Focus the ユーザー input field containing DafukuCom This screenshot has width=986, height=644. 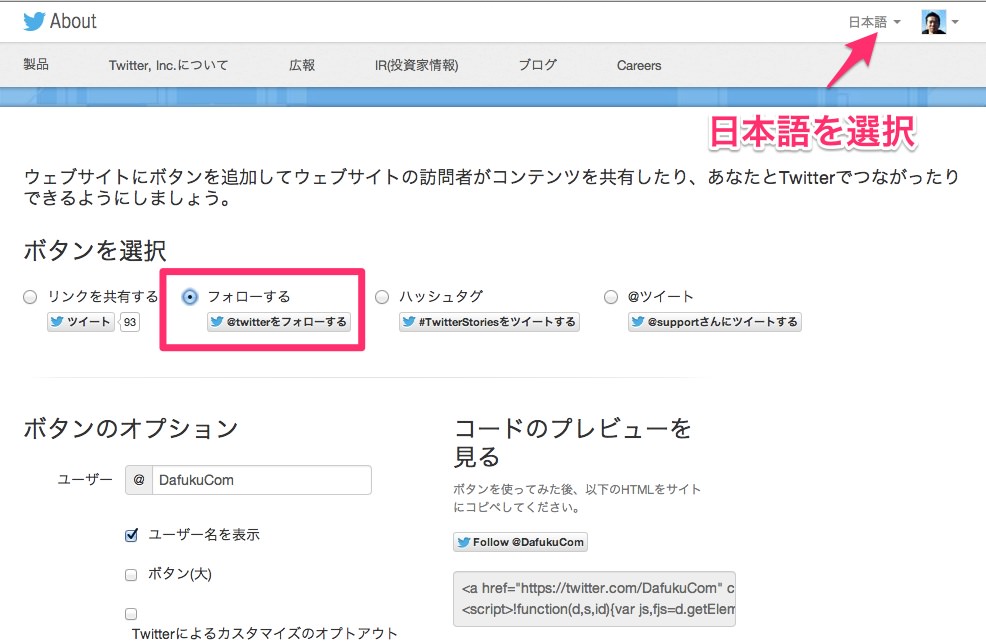click(x=262, y=480)
